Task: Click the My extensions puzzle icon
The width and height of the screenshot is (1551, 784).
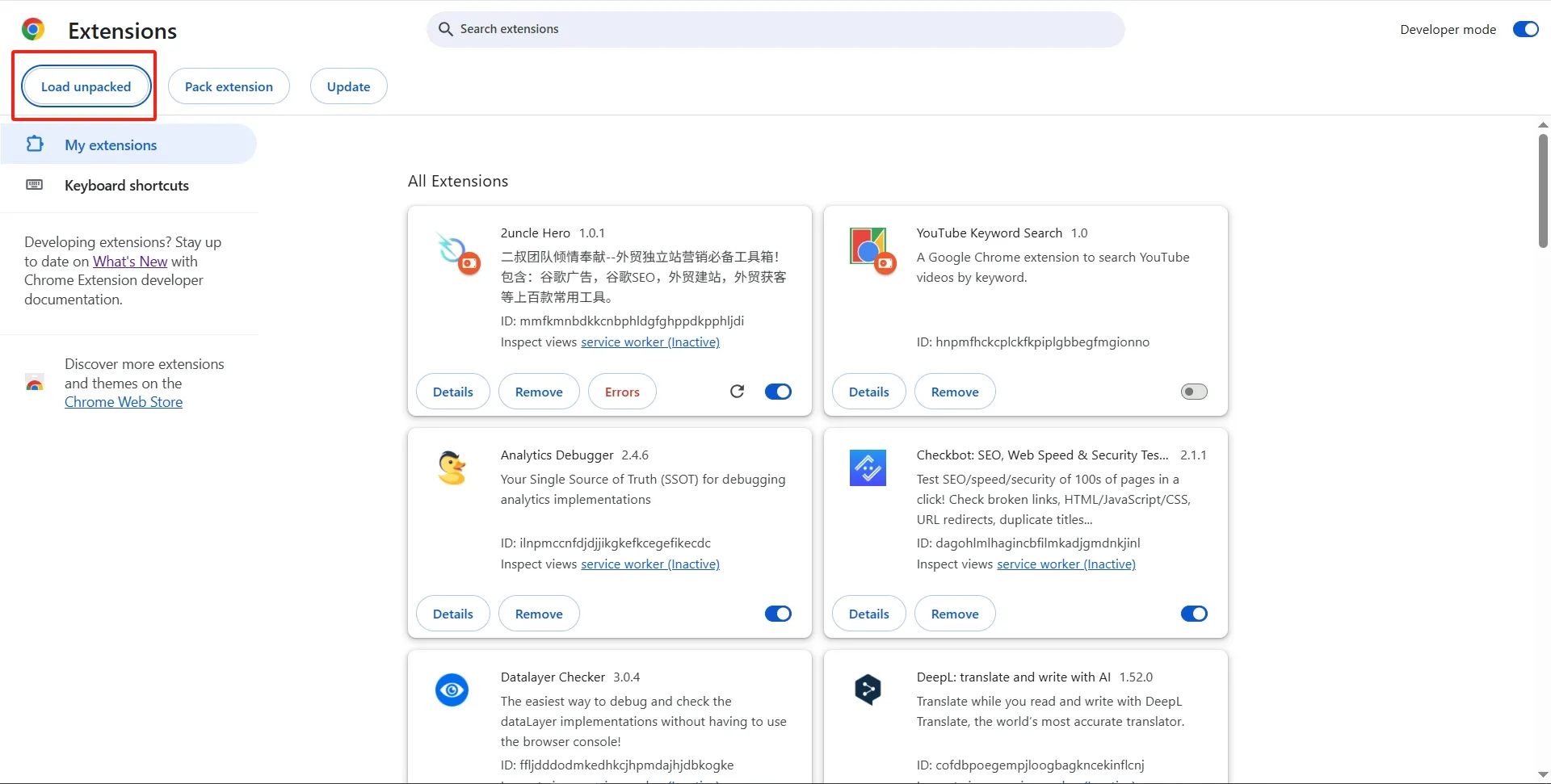Action: click(x=35, y=144)
